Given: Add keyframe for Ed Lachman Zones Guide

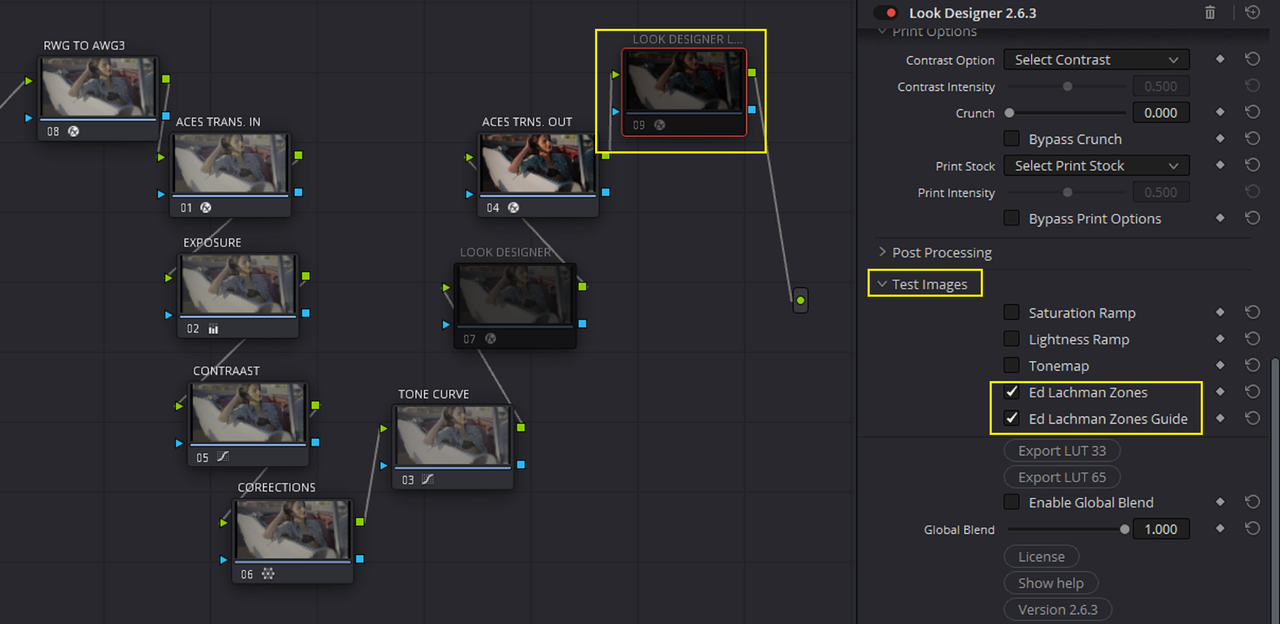Looking at the screenshot, I should tap(1220, 418).
